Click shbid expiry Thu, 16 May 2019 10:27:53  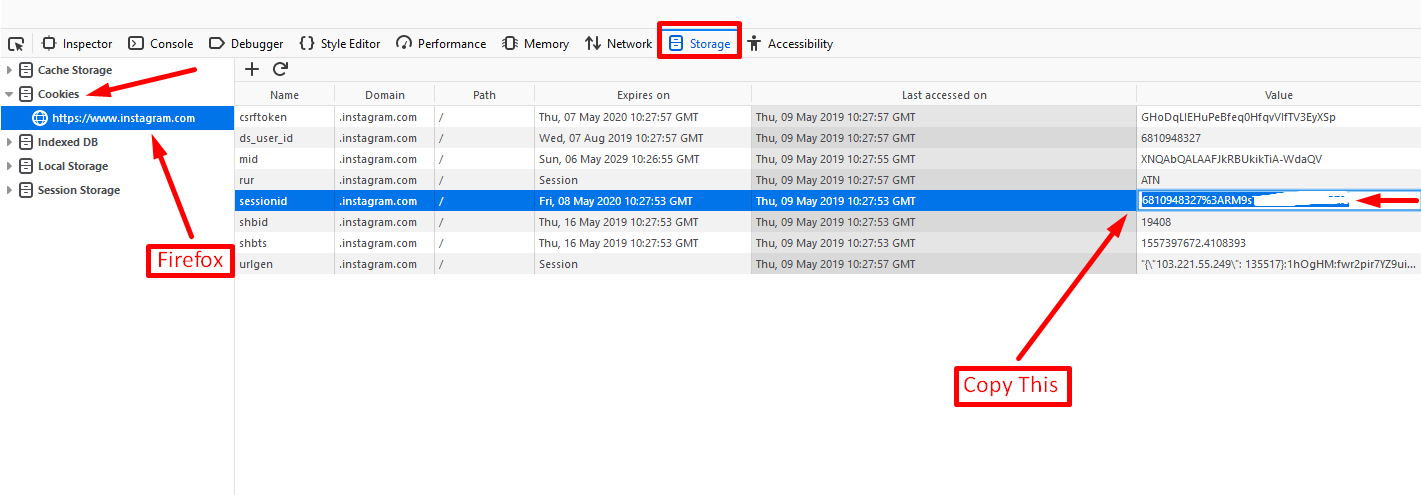618,222
